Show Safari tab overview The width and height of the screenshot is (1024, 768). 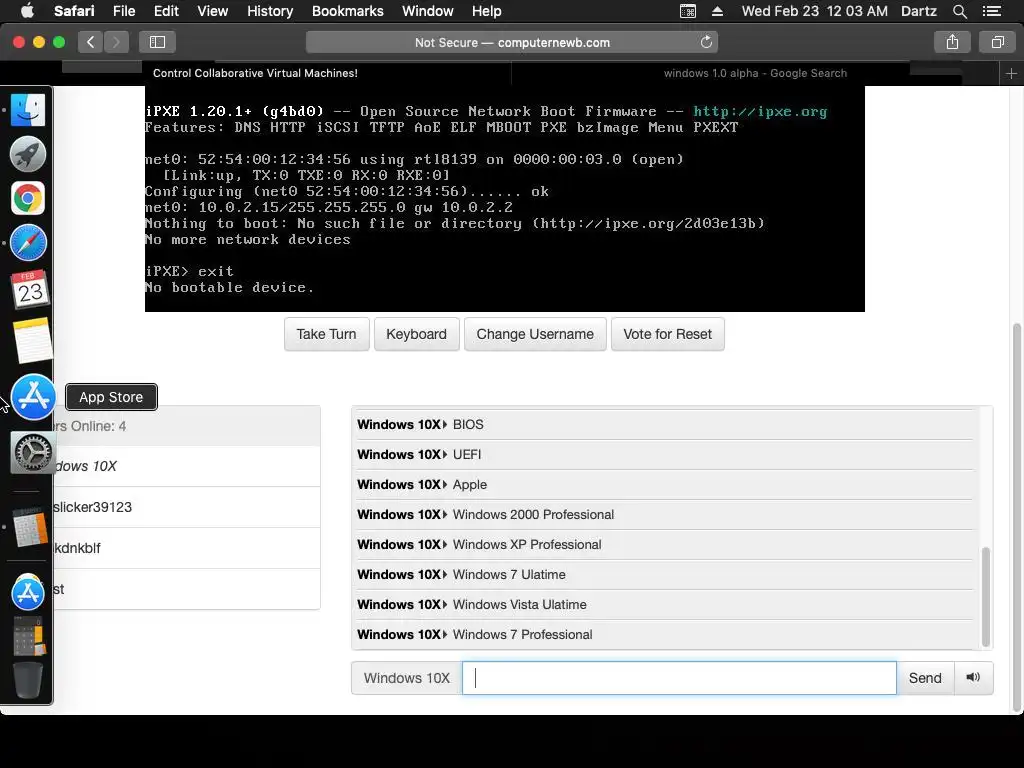[997, 42]
